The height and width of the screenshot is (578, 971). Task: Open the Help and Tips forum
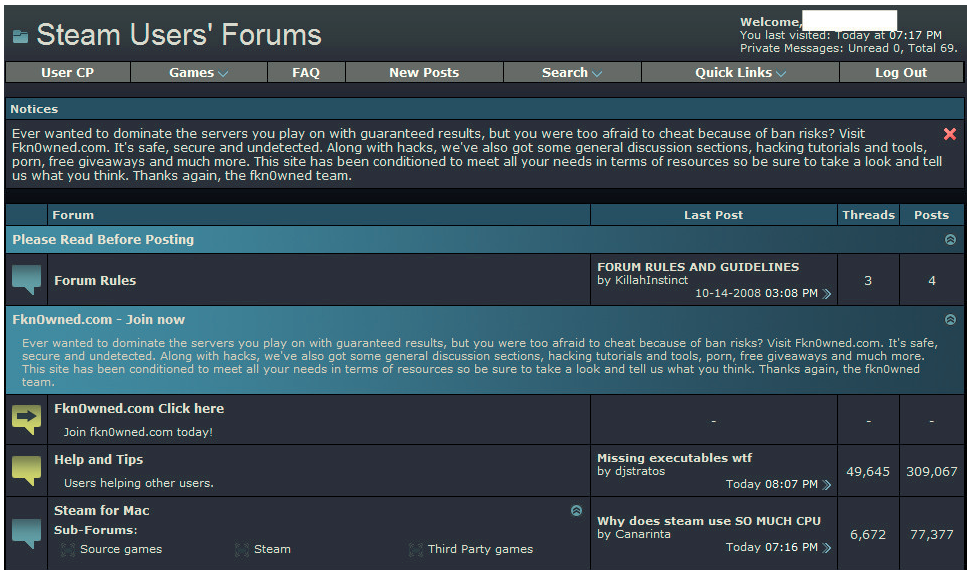point(98,460)
